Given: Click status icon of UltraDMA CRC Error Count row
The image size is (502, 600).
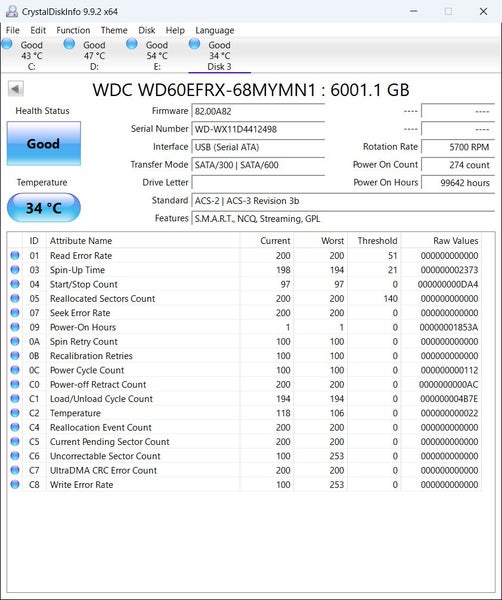Looking at the screenshot, I should [15, 470].
